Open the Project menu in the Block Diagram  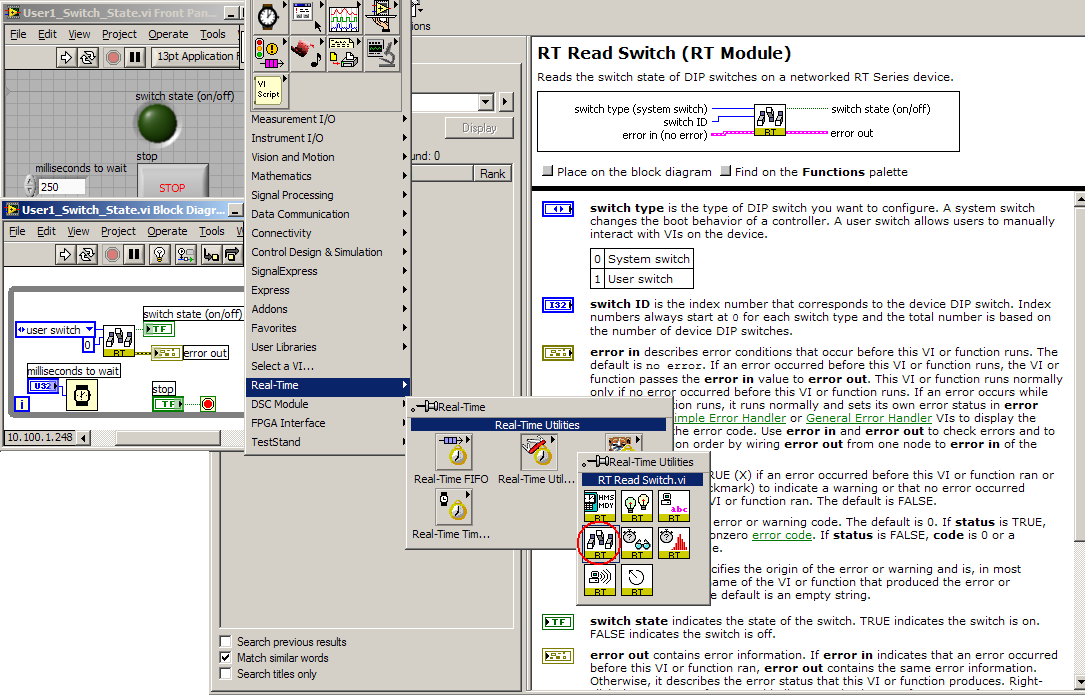119,231
